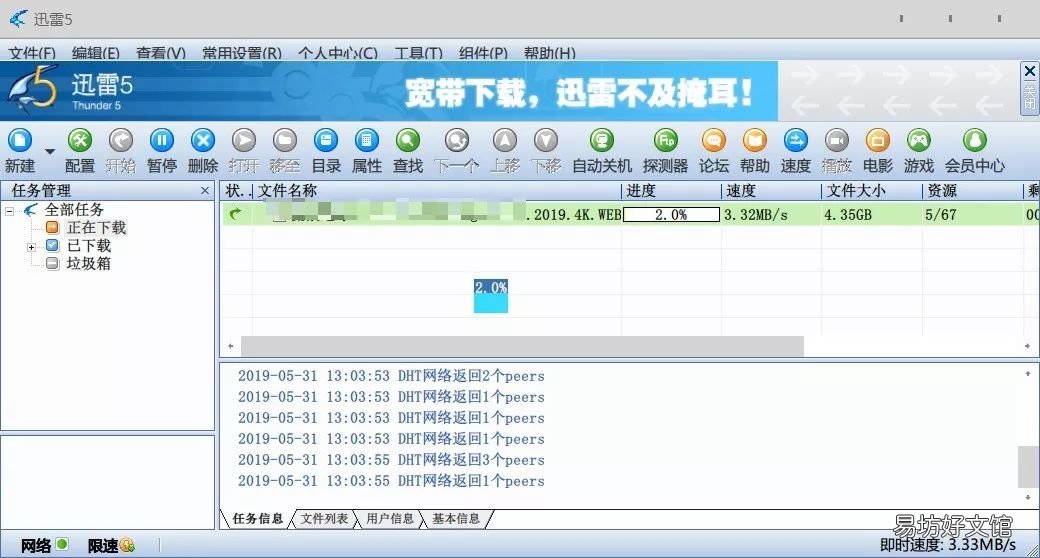
Task: Click the 查找 search icon
Action: pyautogui.click(x=408, y=140)
